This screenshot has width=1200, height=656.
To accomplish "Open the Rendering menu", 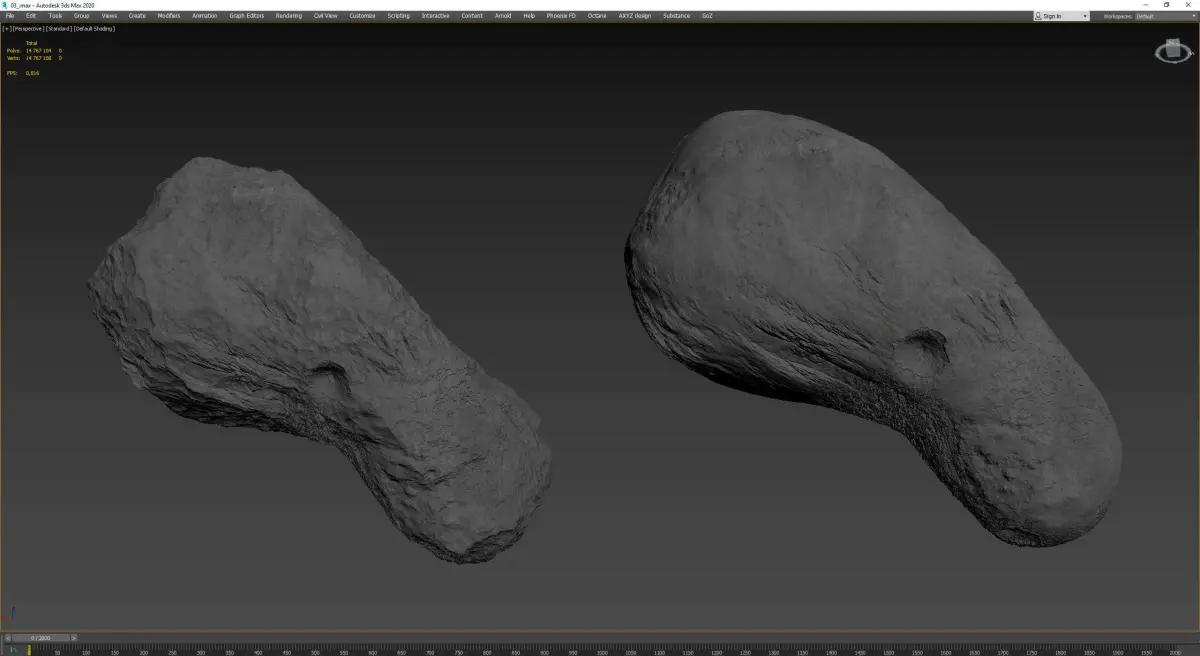I will 288,16.
